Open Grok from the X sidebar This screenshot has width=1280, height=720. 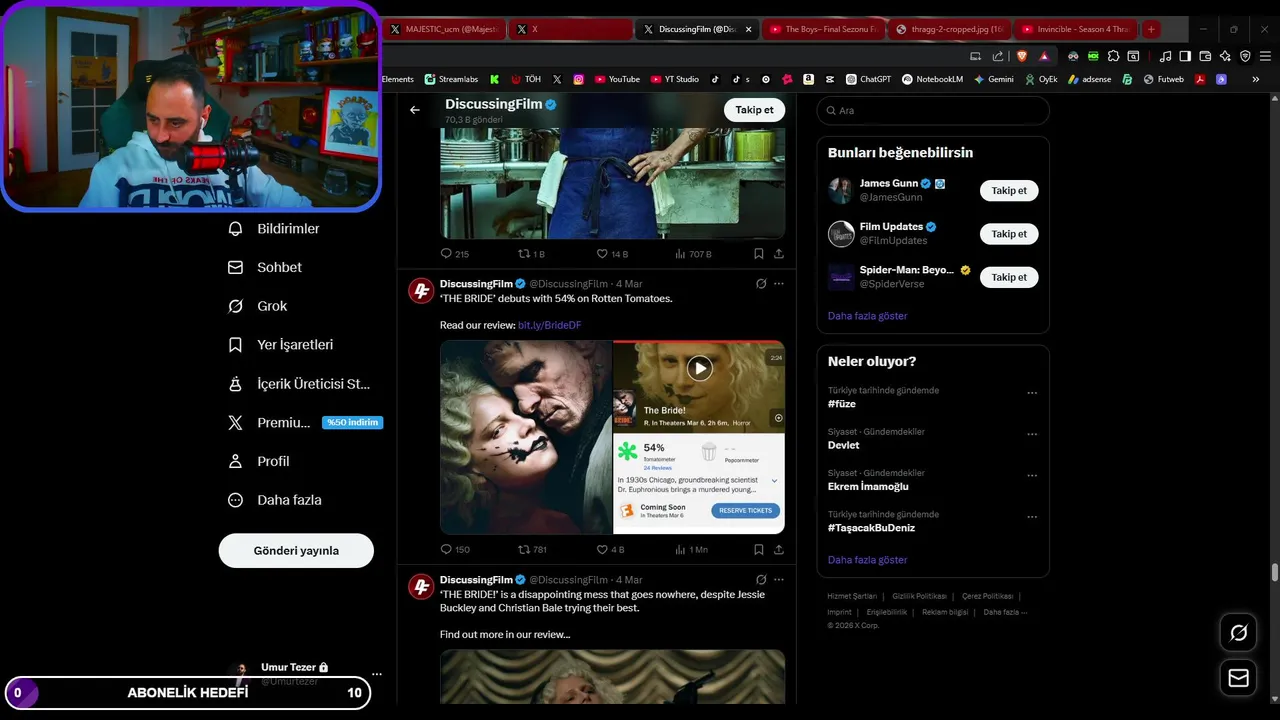[x=257, y=306]
